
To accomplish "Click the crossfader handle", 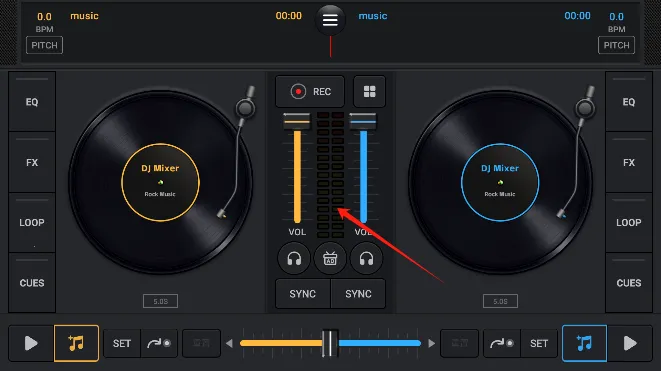I will click(330, 343).
